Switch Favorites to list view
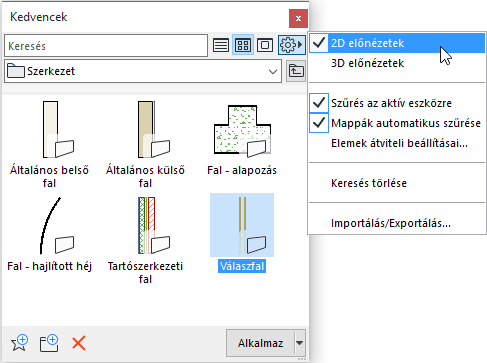 [221, 45]
